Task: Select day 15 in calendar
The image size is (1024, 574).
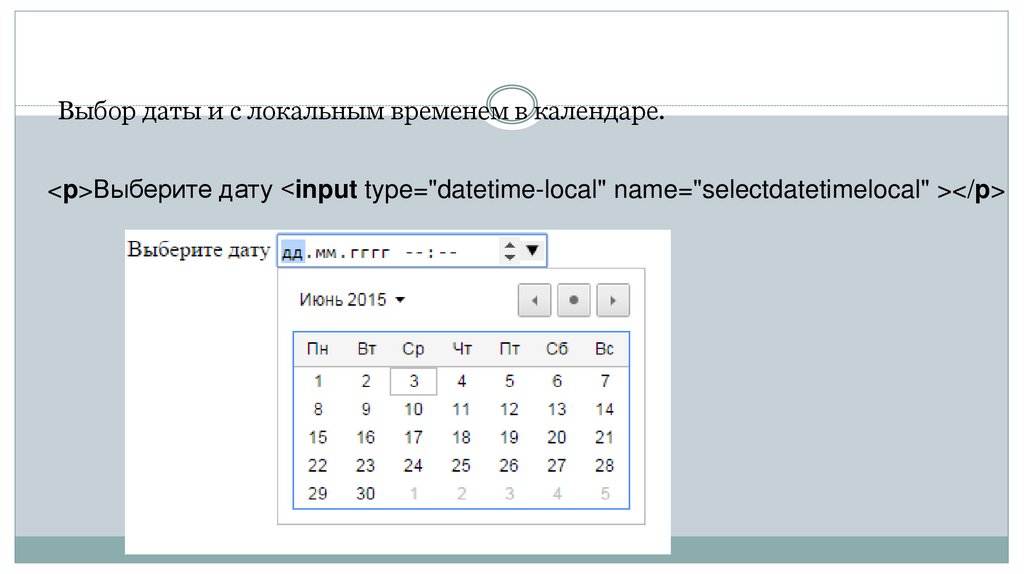Action: [x=318, y=438]
